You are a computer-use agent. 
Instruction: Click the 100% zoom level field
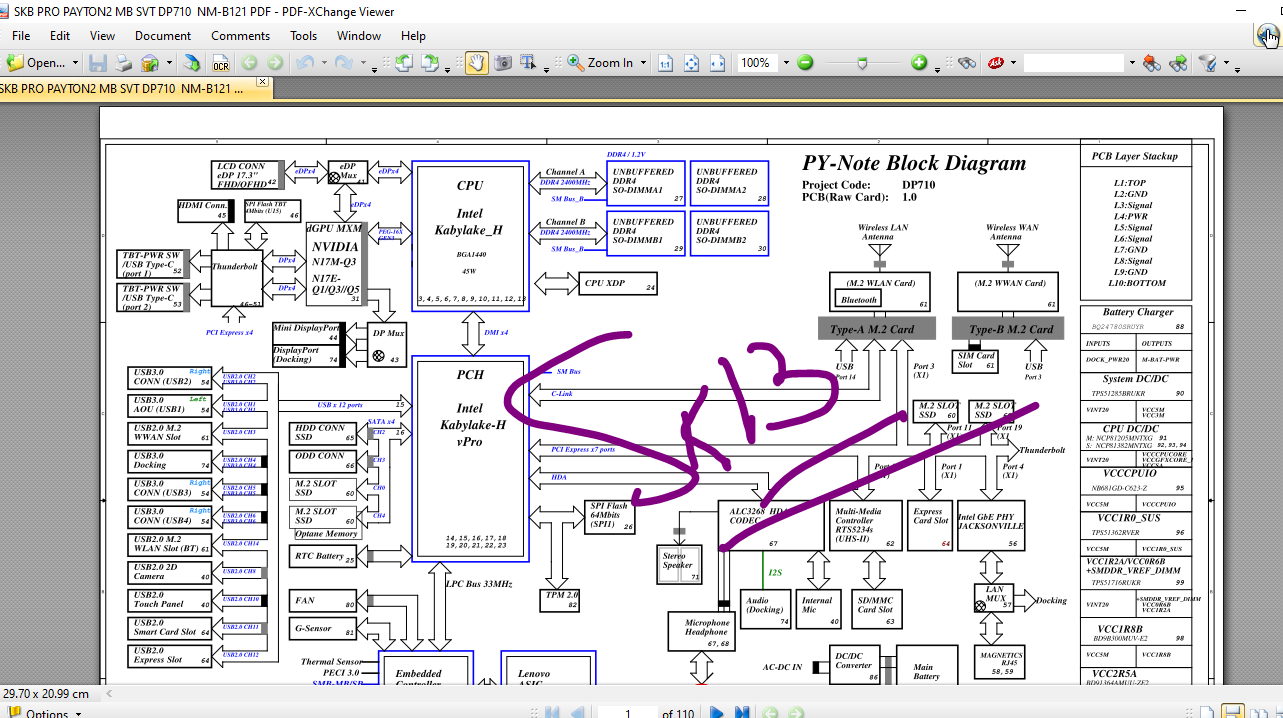pos(757,63)
